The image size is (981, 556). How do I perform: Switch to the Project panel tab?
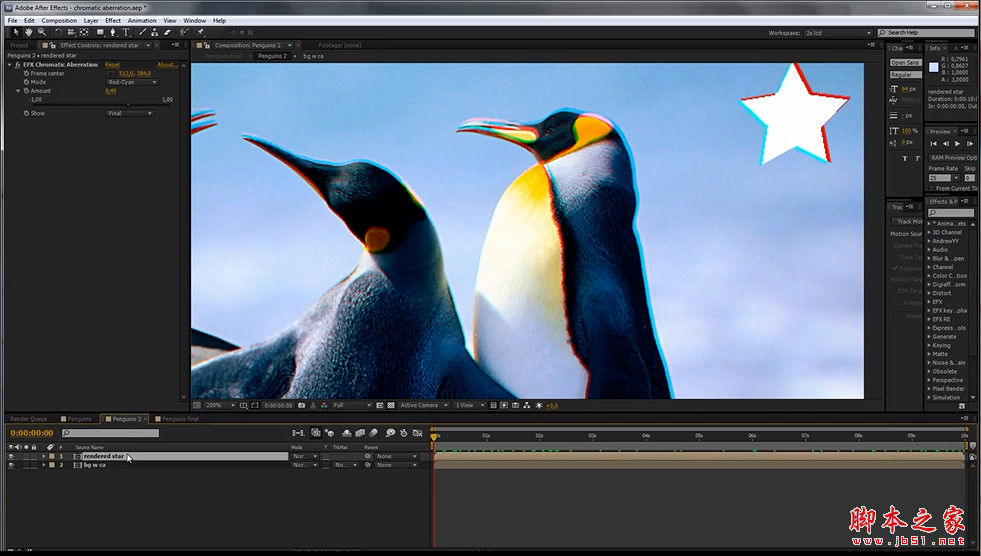[19, 45]
